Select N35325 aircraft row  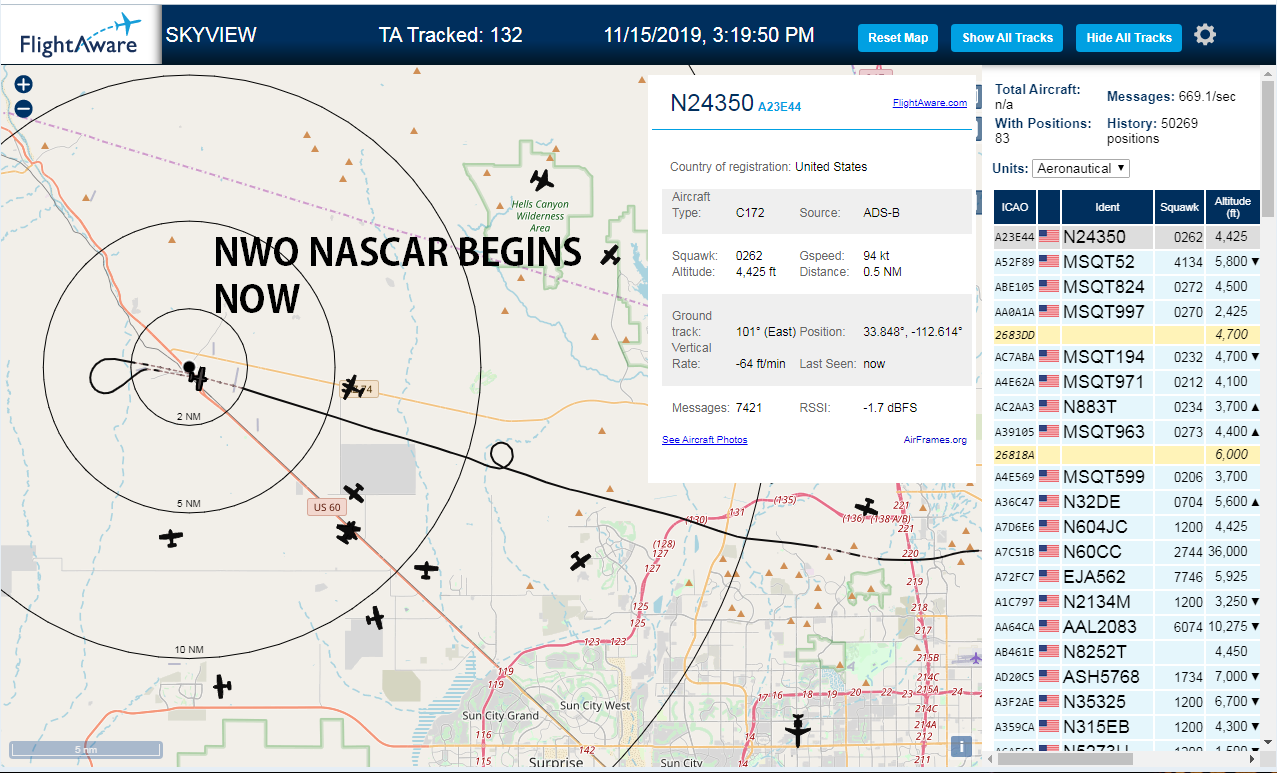coord(1127,702)
